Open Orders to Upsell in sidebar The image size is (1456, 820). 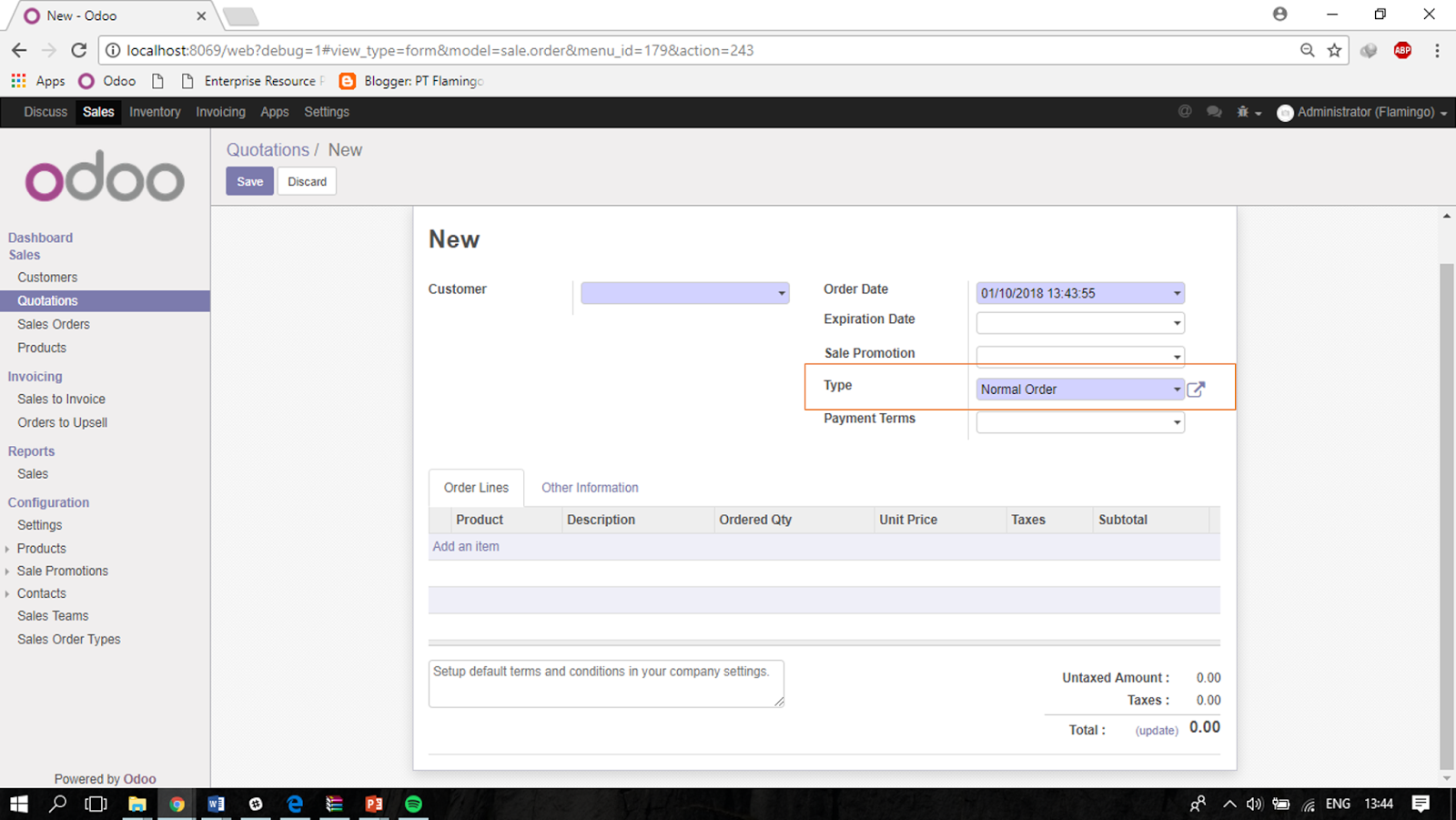tap(62, 423)
